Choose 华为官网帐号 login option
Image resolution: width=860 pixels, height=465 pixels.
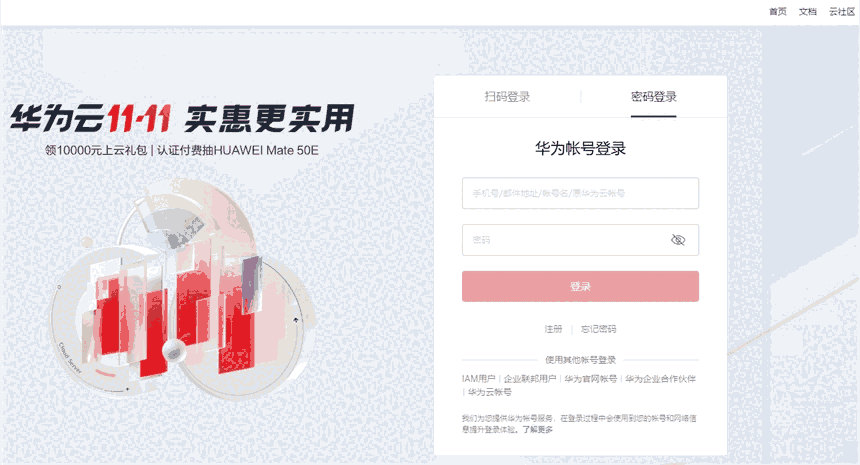[x=591, y=379]
